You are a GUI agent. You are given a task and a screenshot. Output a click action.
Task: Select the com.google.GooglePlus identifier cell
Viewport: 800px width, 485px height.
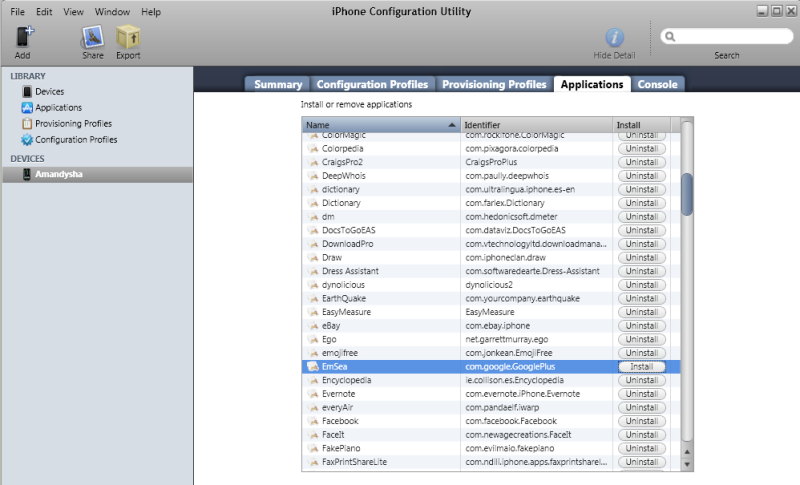(510, 367)
